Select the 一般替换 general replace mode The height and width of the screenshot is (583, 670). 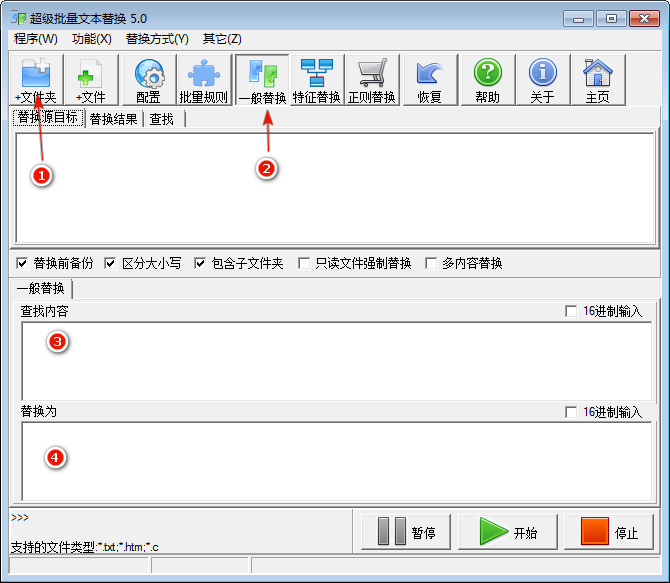click(x=262, y=79)
